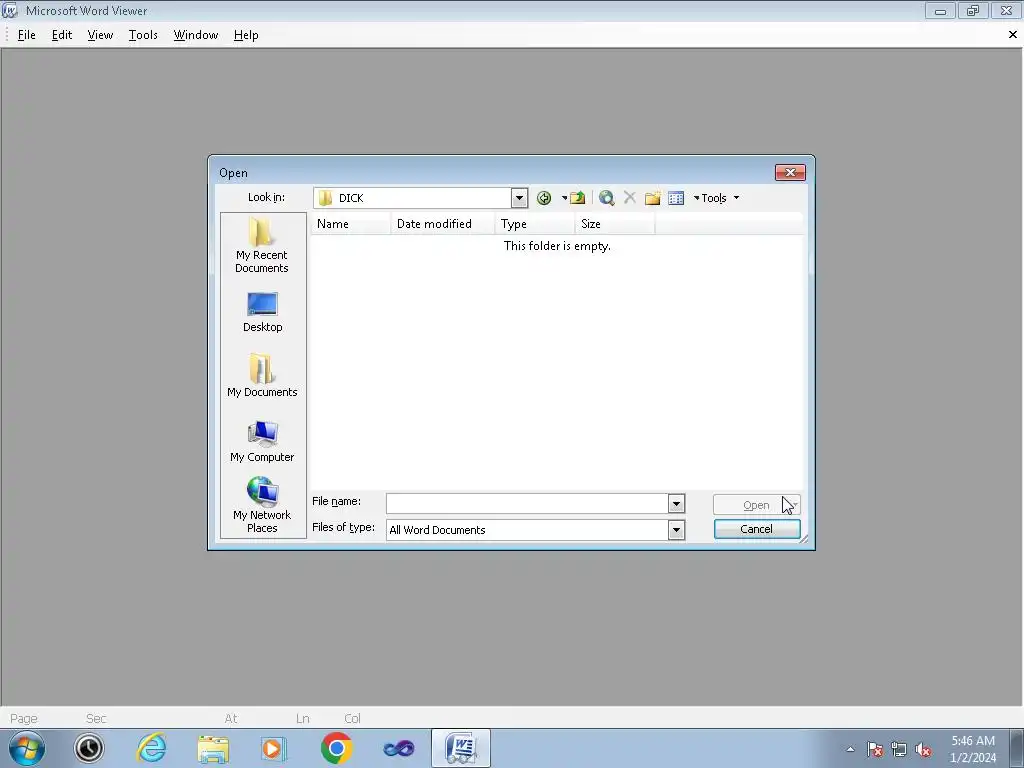Image resolution: width=1024 pixels, height=768 pixels.
Task: Open Windows Explorer from taskbar
Action: click(x=213, y=748)
